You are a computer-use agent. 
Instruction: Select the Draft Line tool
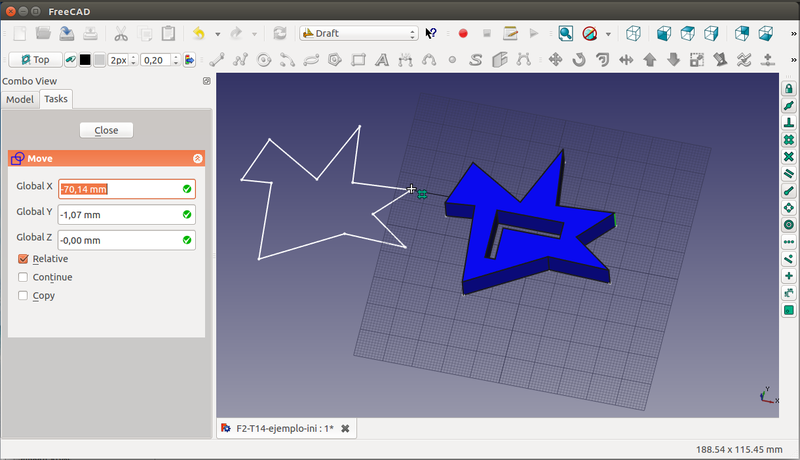(x=216, y=60)
